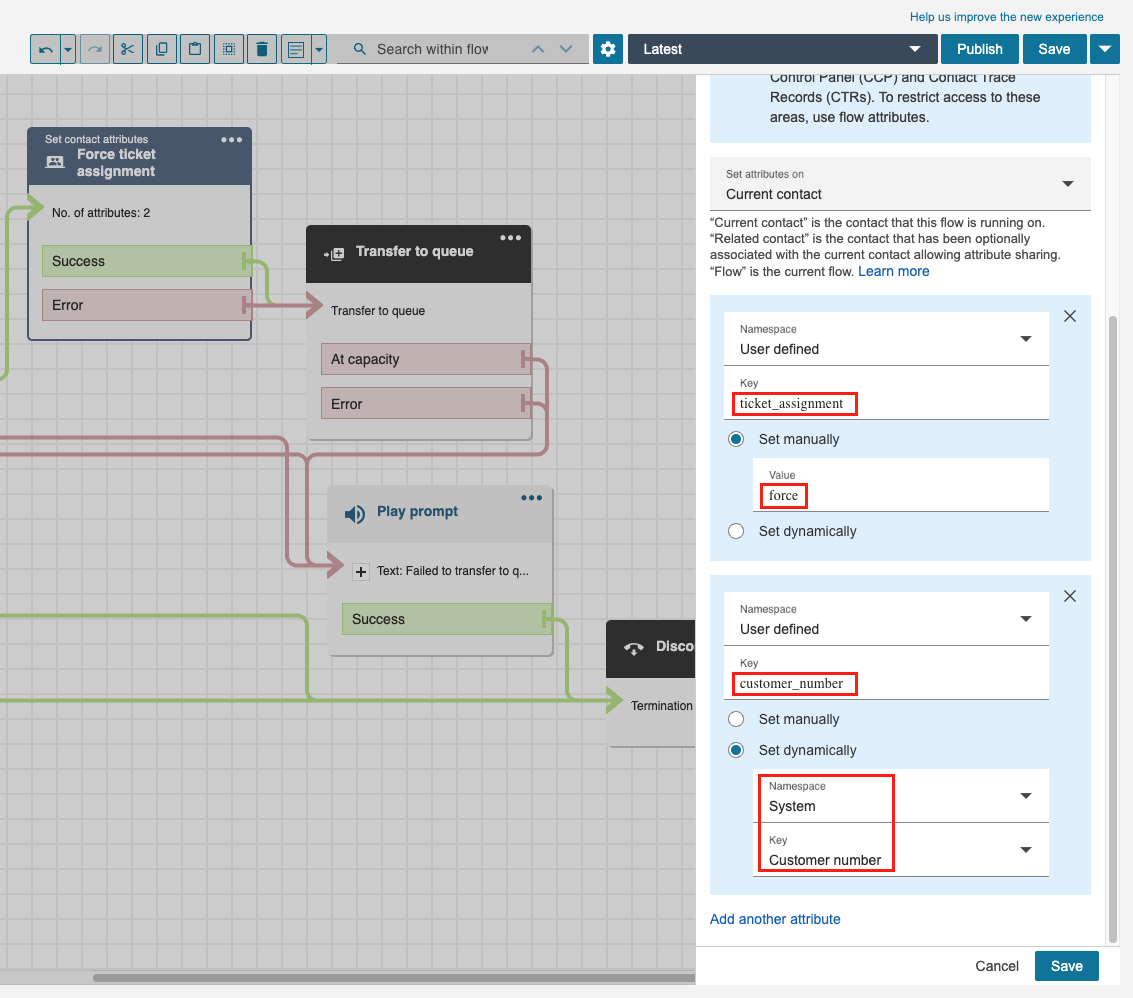Click the Add another attribute link

775,919
